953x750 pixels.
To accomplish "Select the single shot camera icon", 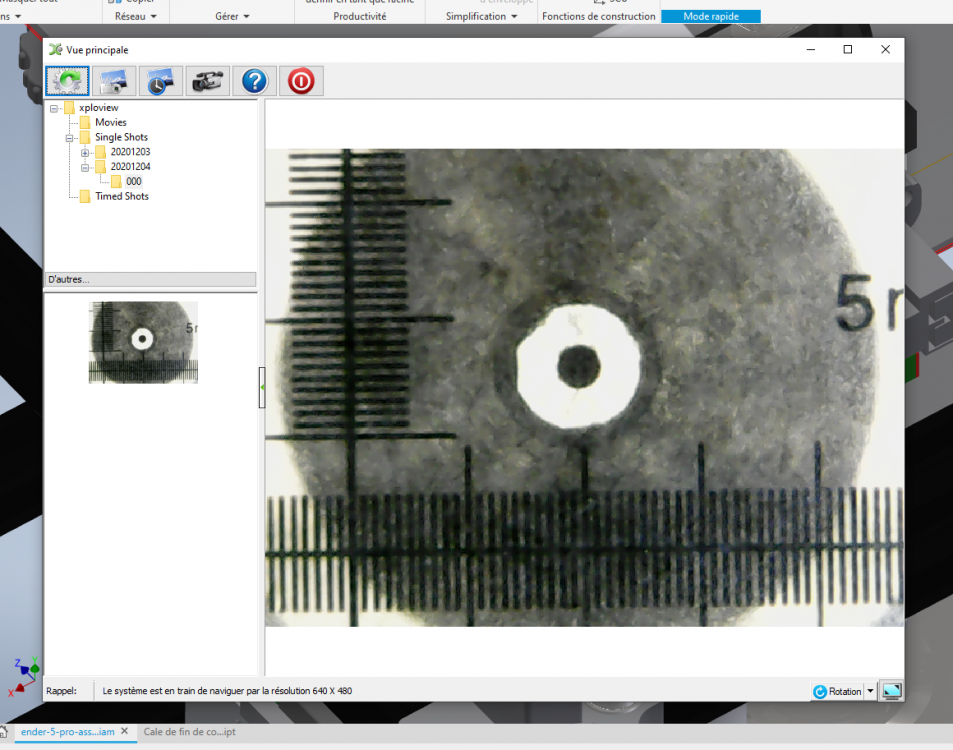I will 114,81.
